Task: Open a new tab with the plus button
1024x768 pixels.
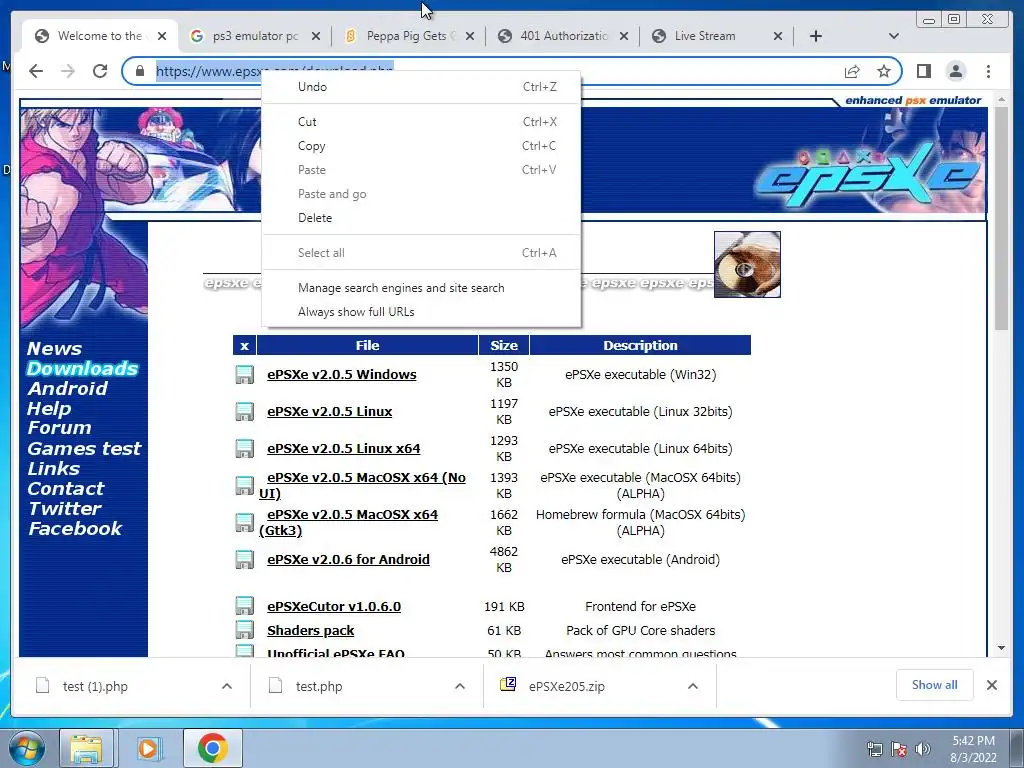Action: (816, 36)
